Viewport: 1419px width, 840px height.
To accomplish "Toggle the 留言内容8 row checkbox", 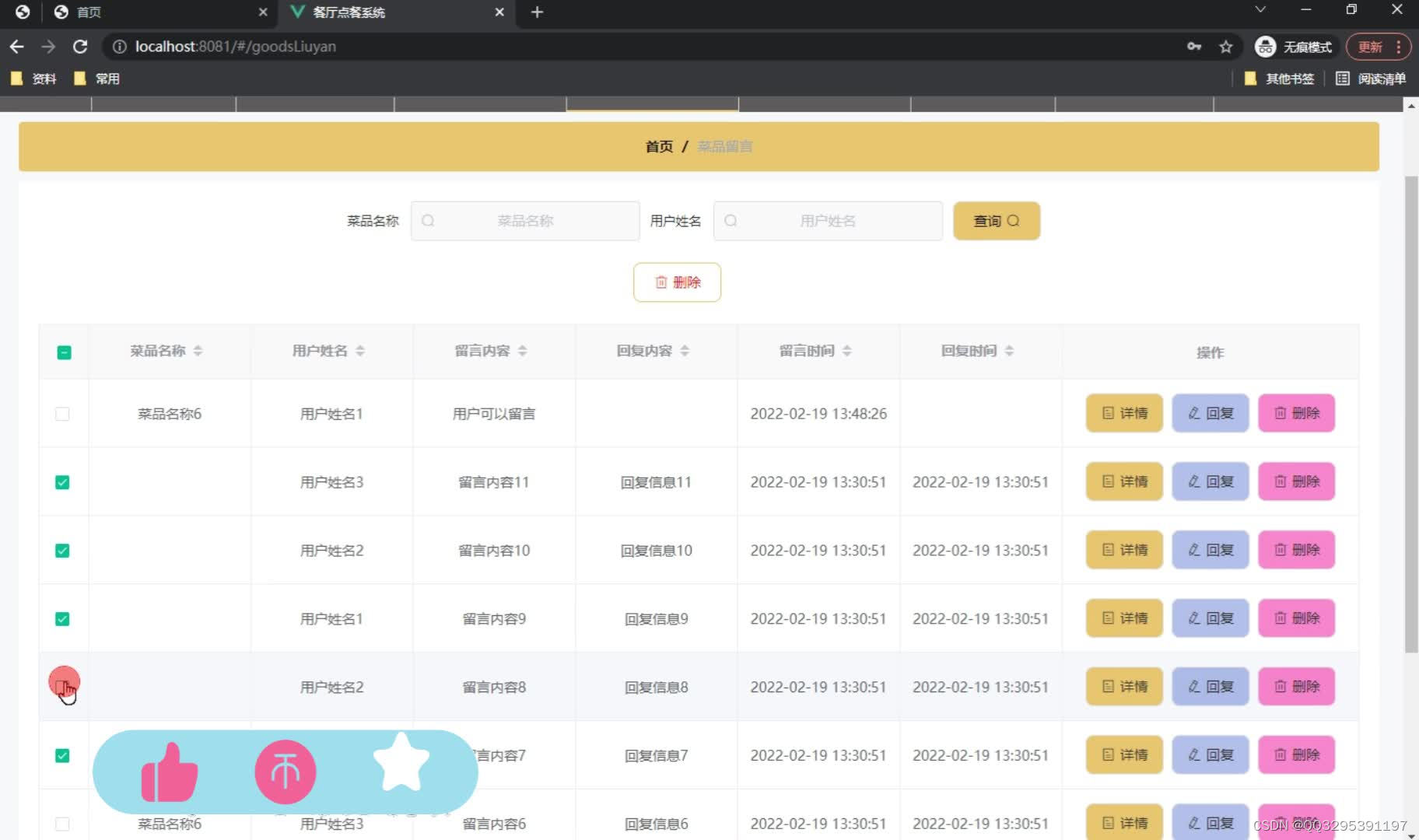I will [62, 687].
